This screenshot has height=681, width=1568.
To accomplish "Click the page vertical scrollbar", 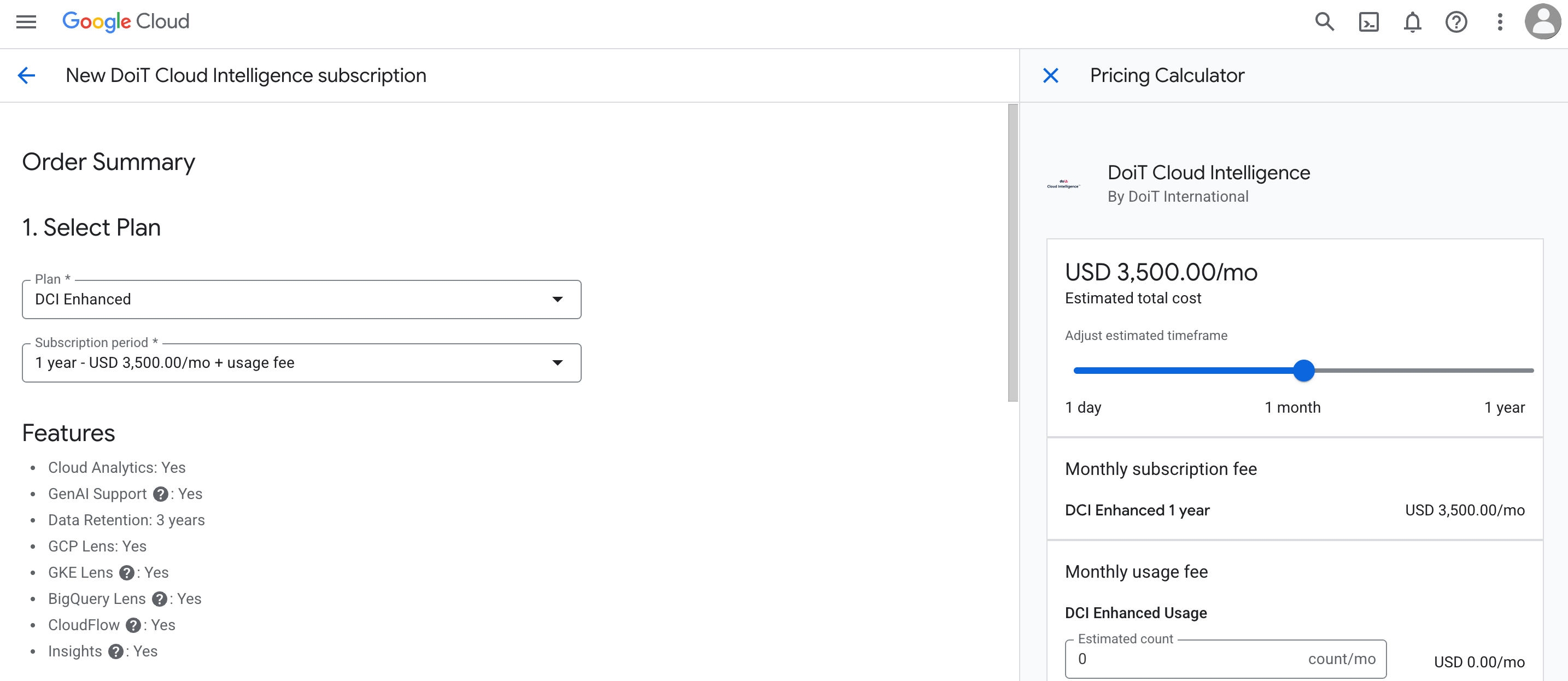I will 1013,253.
